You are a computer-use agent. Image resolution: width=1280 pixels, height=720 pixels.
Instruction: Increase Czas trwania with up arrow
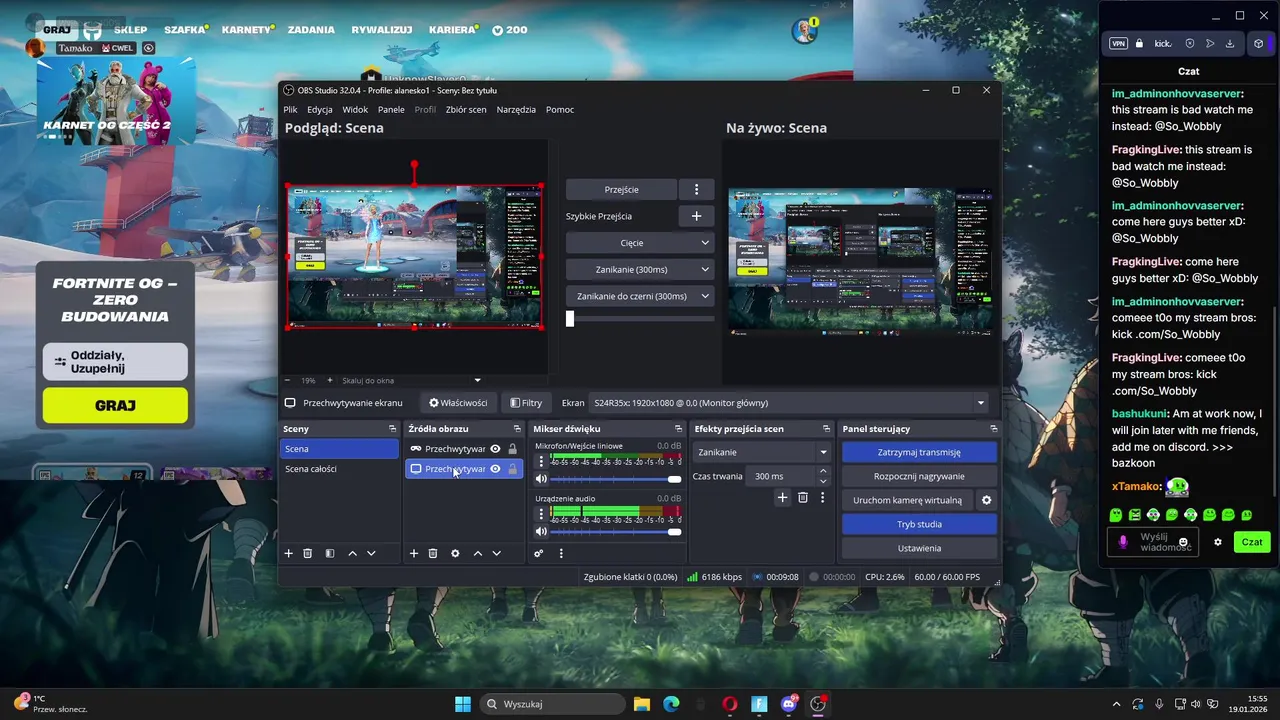pos(823,471)
